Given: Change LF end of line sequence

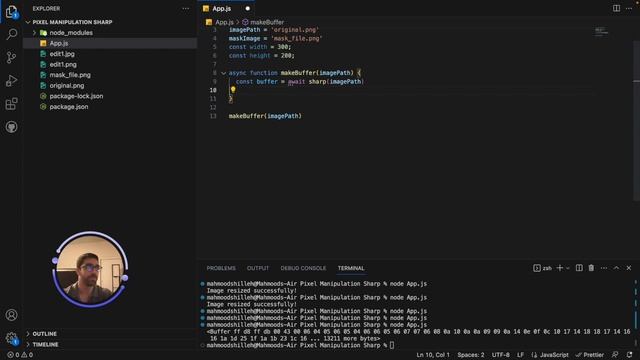Looking at the screenshot, I should (520, 355).
